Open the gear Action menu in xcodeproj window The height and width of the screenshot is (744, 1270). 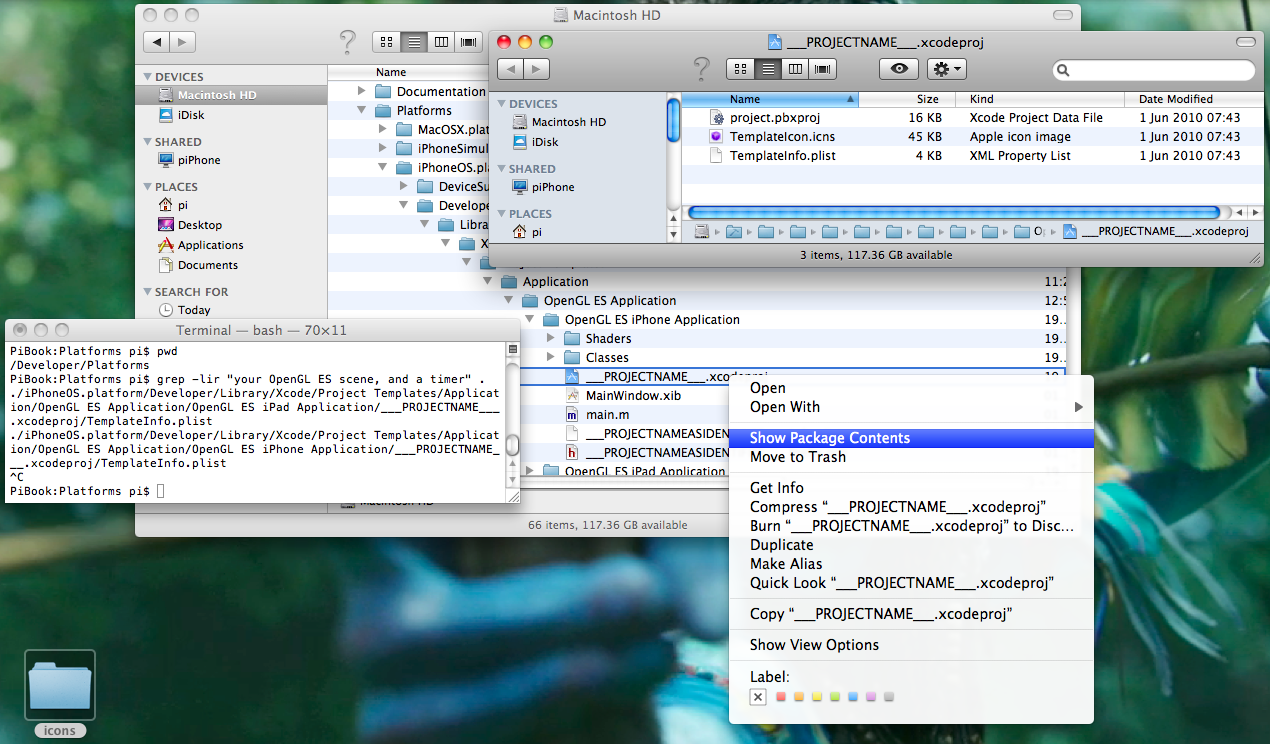coord(947,69)
